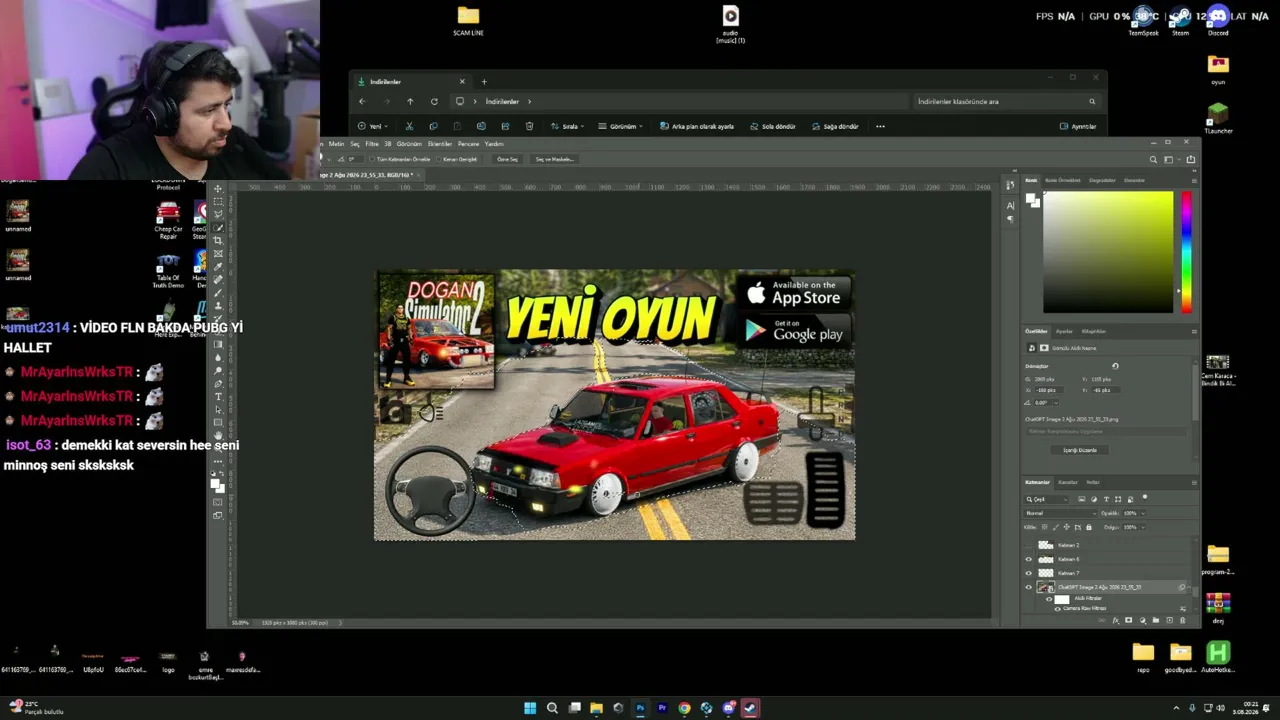The height and width of the screenshot is (720, 1280).
Task: Toggle visibility of Camera Raw Filtresi
Action: point(1058,608)
